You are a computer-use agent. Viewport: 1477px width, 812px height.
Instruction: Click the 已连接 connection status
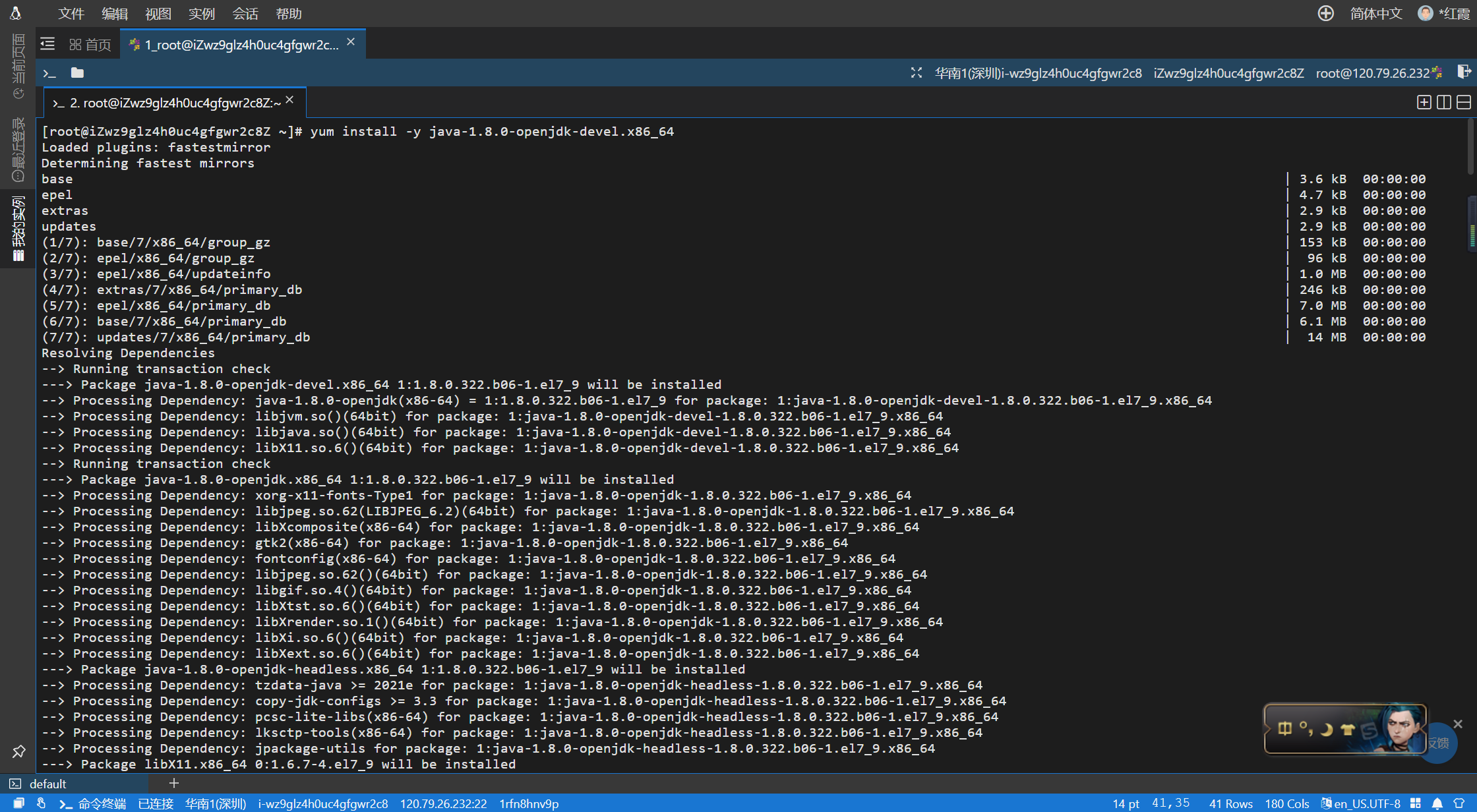point(156,803)
